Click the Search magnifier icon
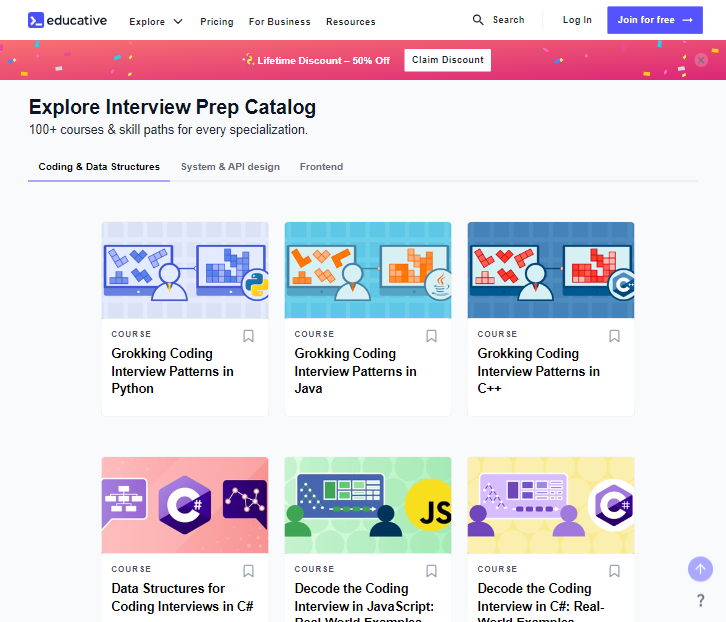 click(479, 20)
